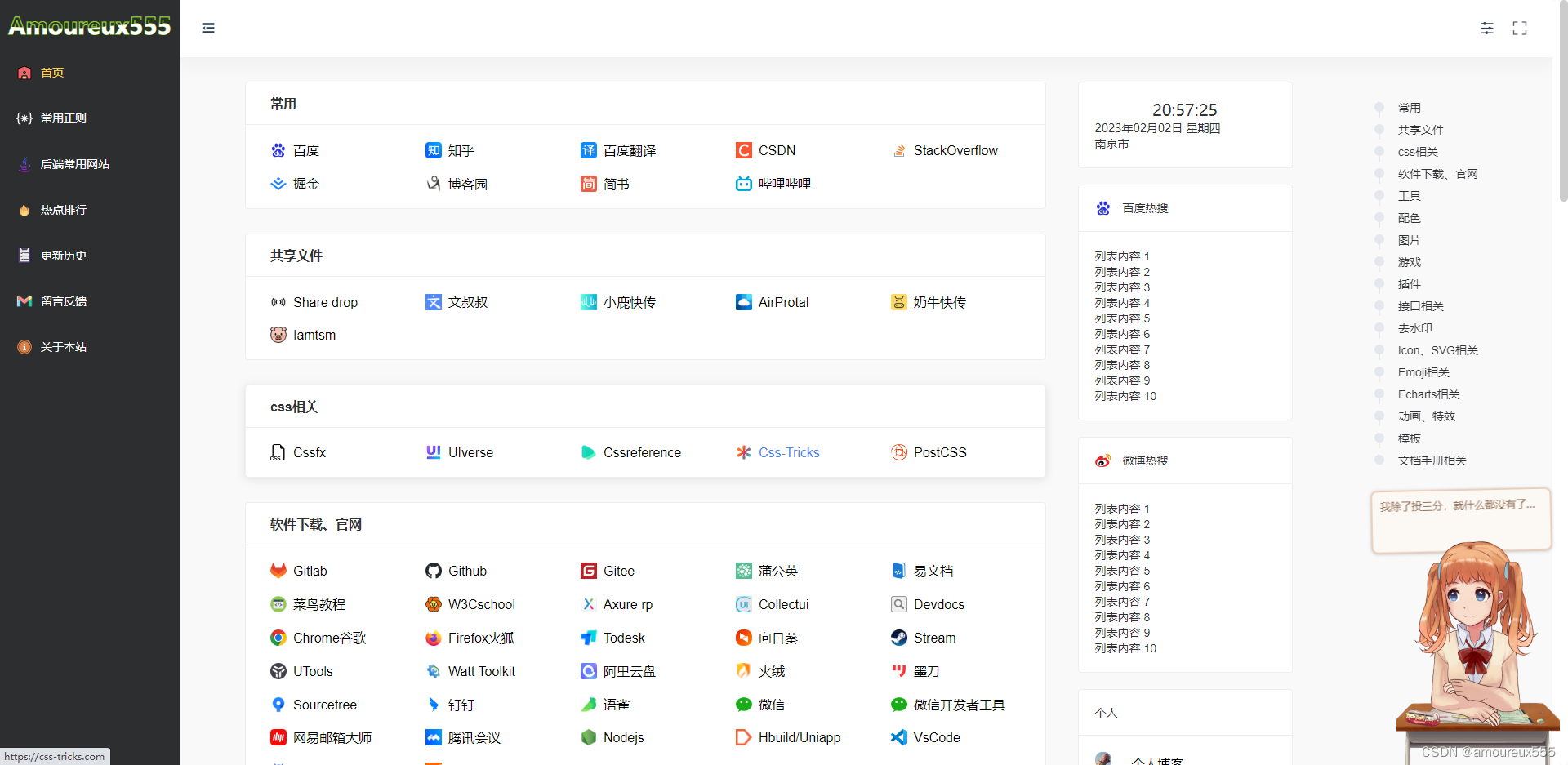The image size is (1568, 765).
Task: Click the Iamtsm pig icon
Action: coord(278,335)
